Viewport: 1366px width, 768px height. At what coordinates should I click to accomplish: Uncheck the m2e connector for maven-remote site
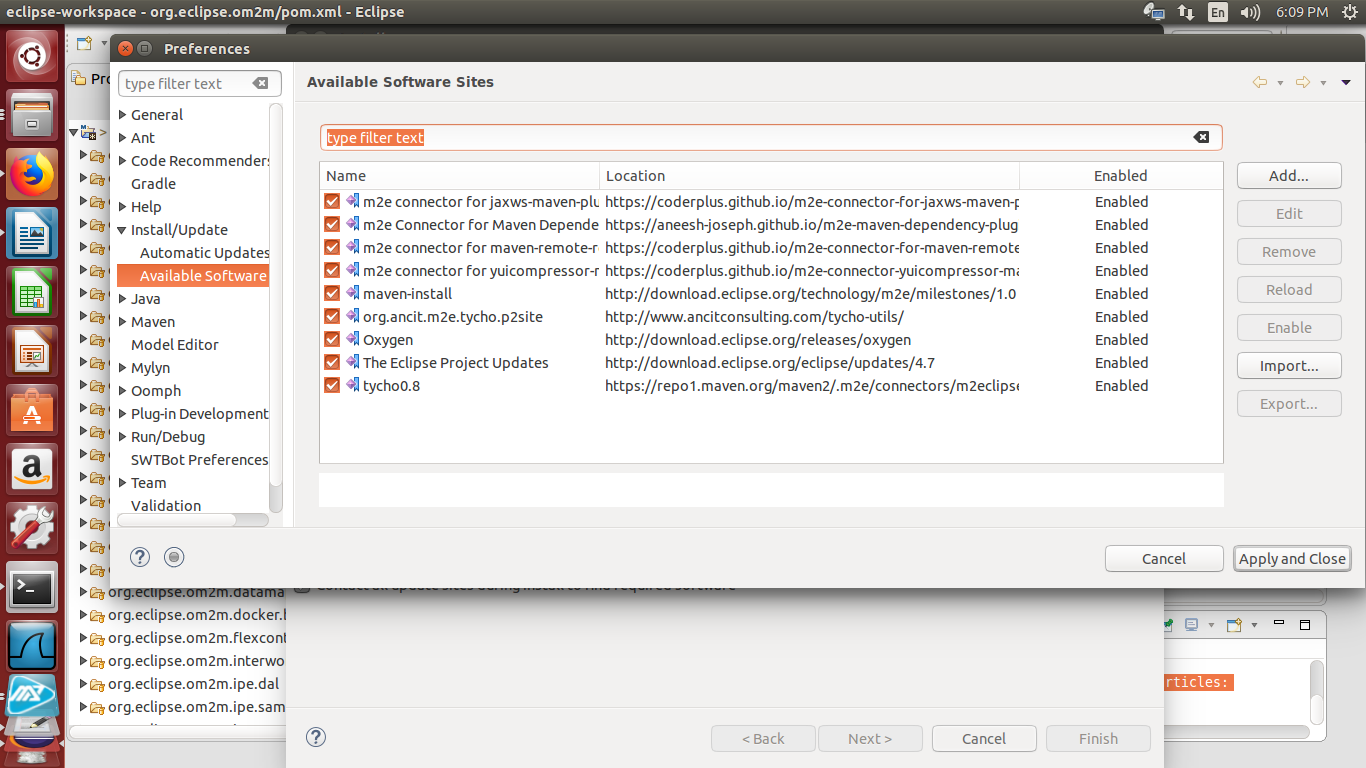tap(332, 247)
